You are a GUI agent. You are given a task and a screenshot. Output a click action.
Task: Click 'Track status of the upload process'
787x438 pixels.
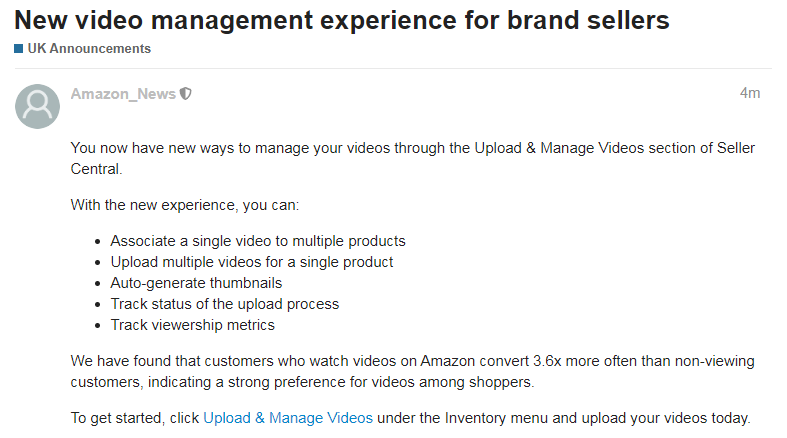(225, 304)
